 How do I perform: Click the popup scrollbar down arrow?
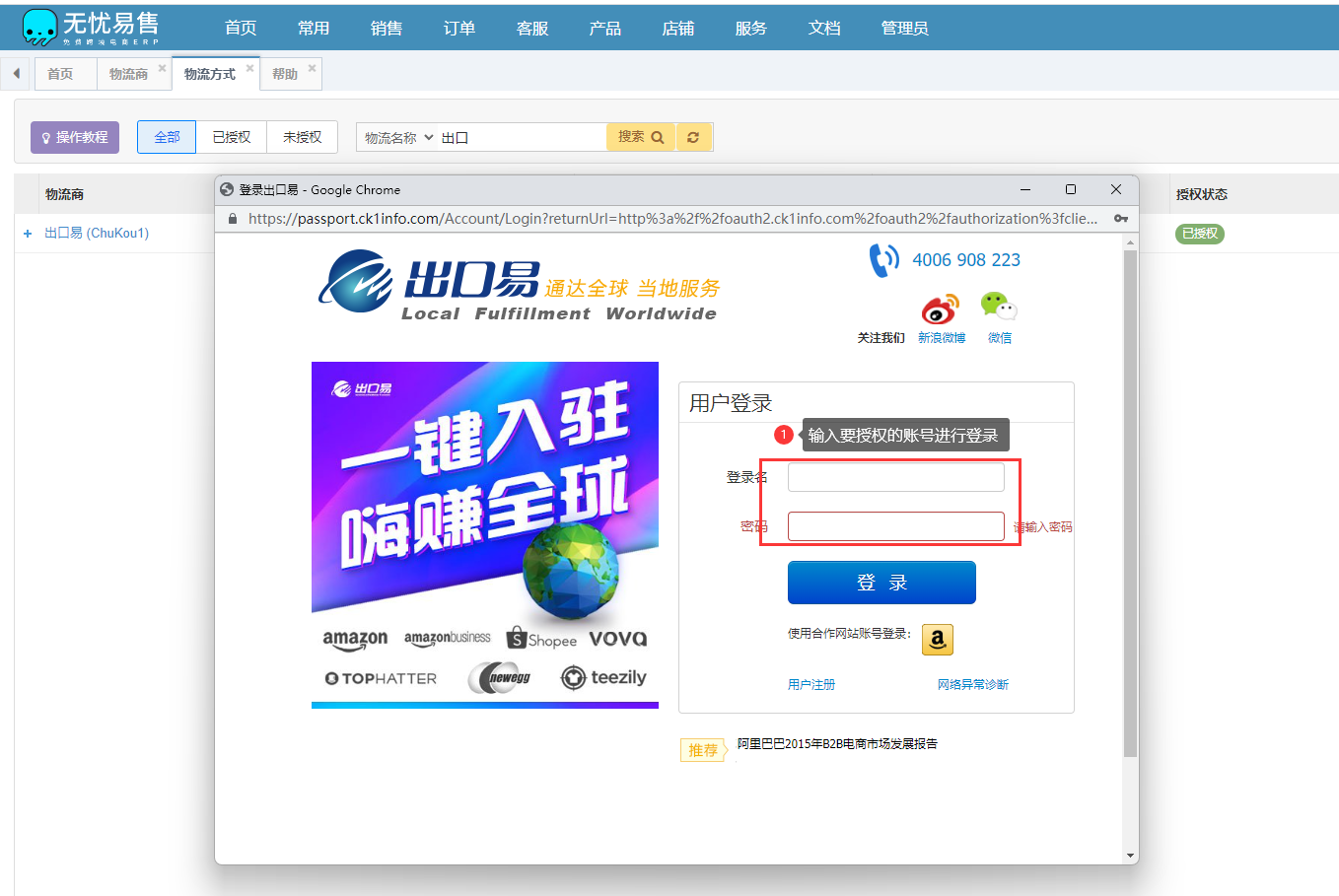point(1130,856)
